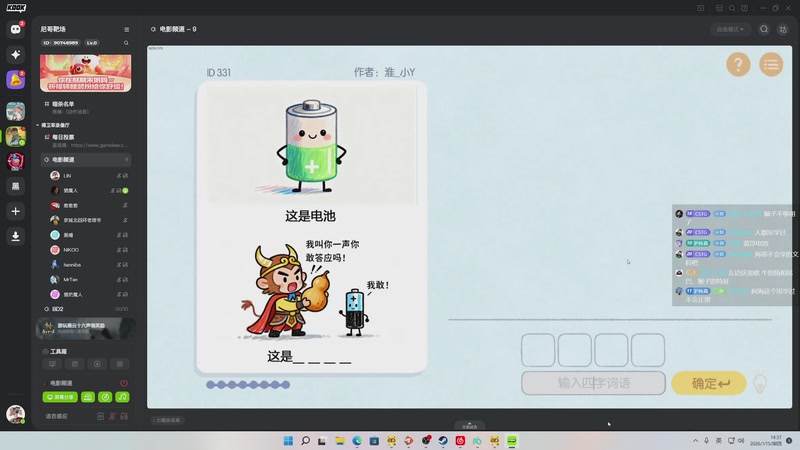Click the system tray volume icon
Image resolution: width=800 pixels, height=450 pixels.
click(x=741, y=441)
